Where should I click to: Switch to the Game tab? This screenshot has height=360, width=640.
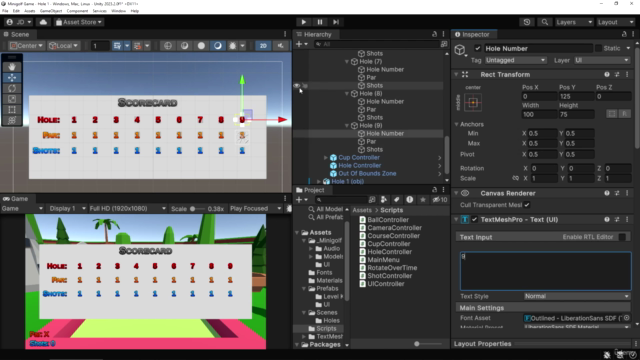pyautogui.click(x=16, y=199)
